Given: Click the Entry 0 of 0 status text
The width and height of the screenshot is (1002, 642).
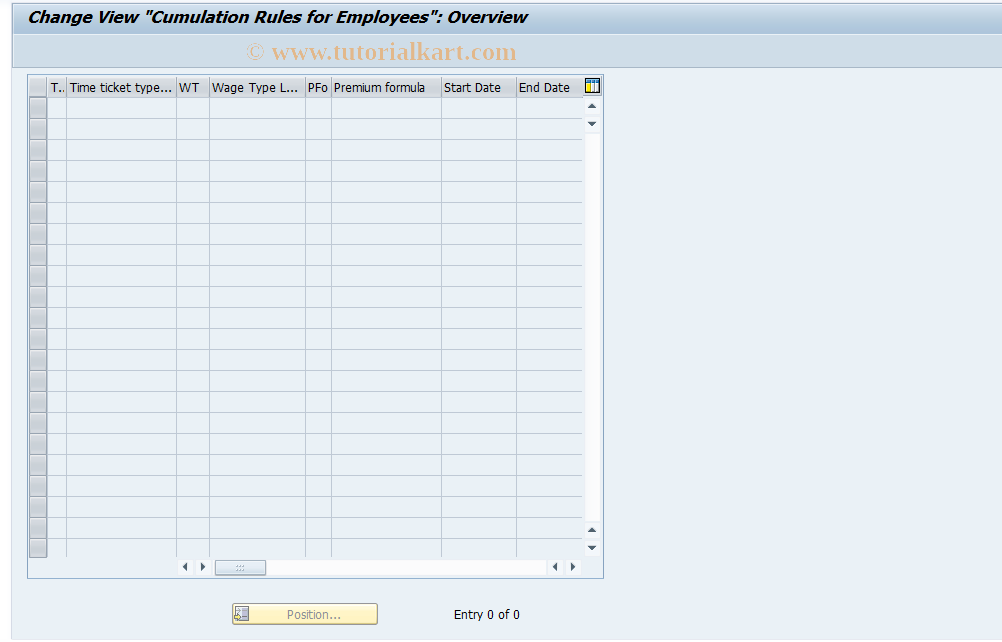Looking at the screenshot, I should [486, 615].
